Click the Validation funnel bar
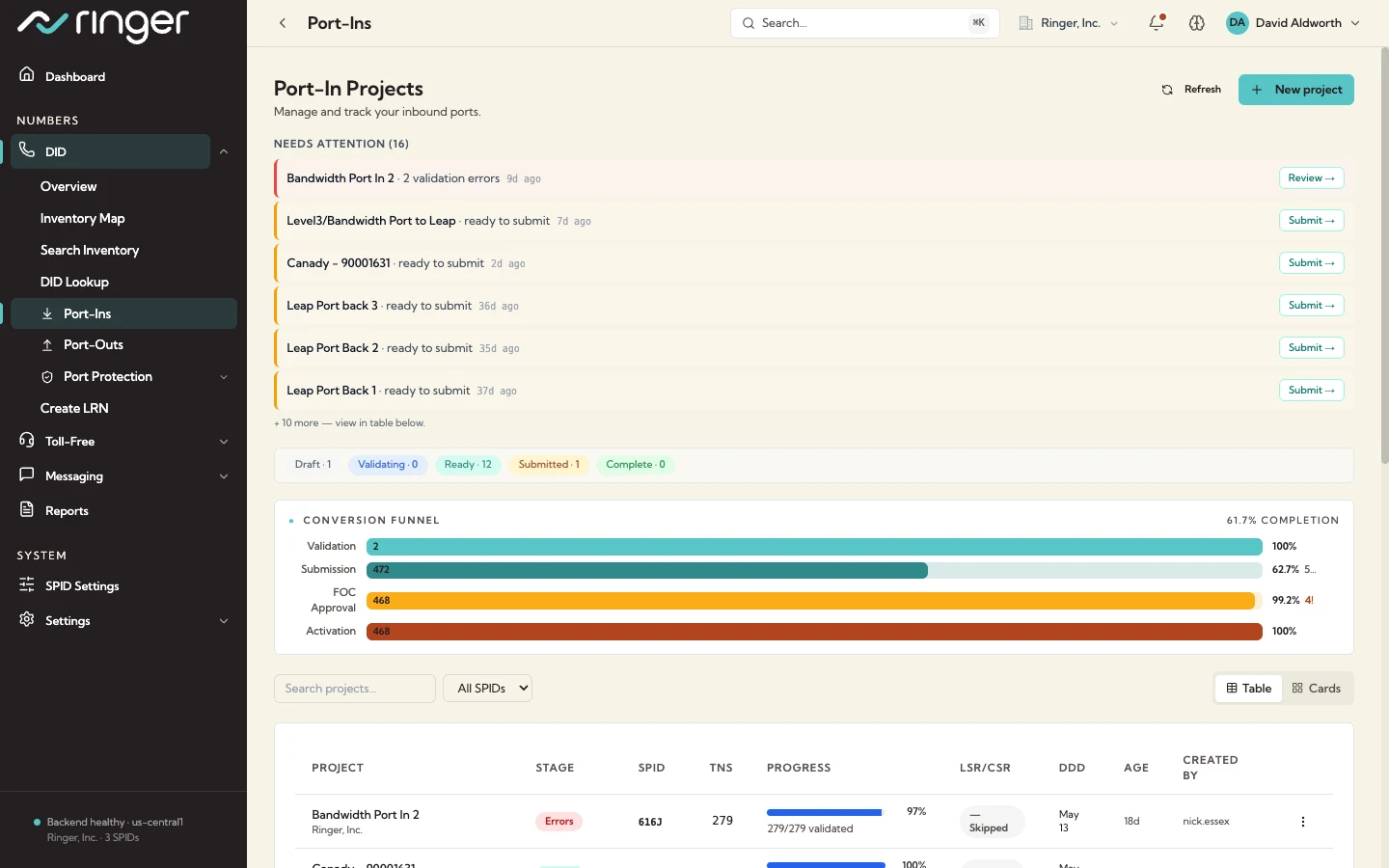Viewport: 1389px width, 868px height. 814,547
